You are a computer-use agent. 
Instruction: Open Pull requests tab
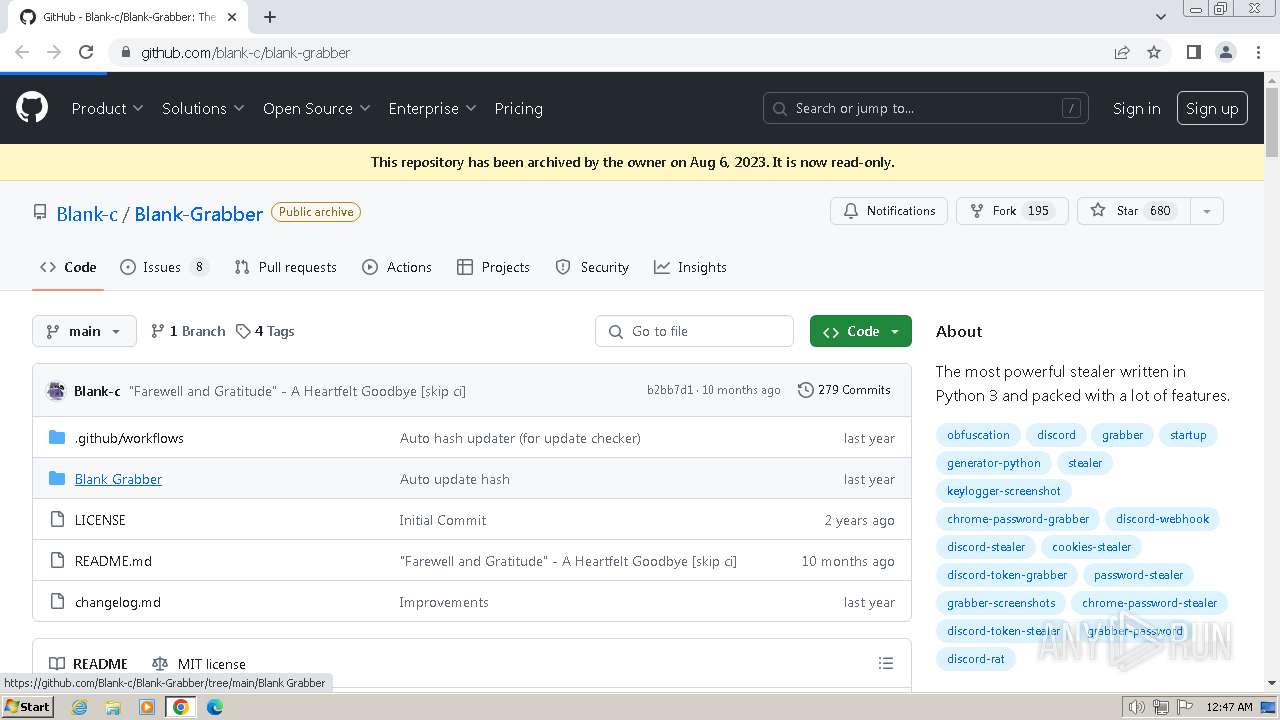(x=285, y=267)
